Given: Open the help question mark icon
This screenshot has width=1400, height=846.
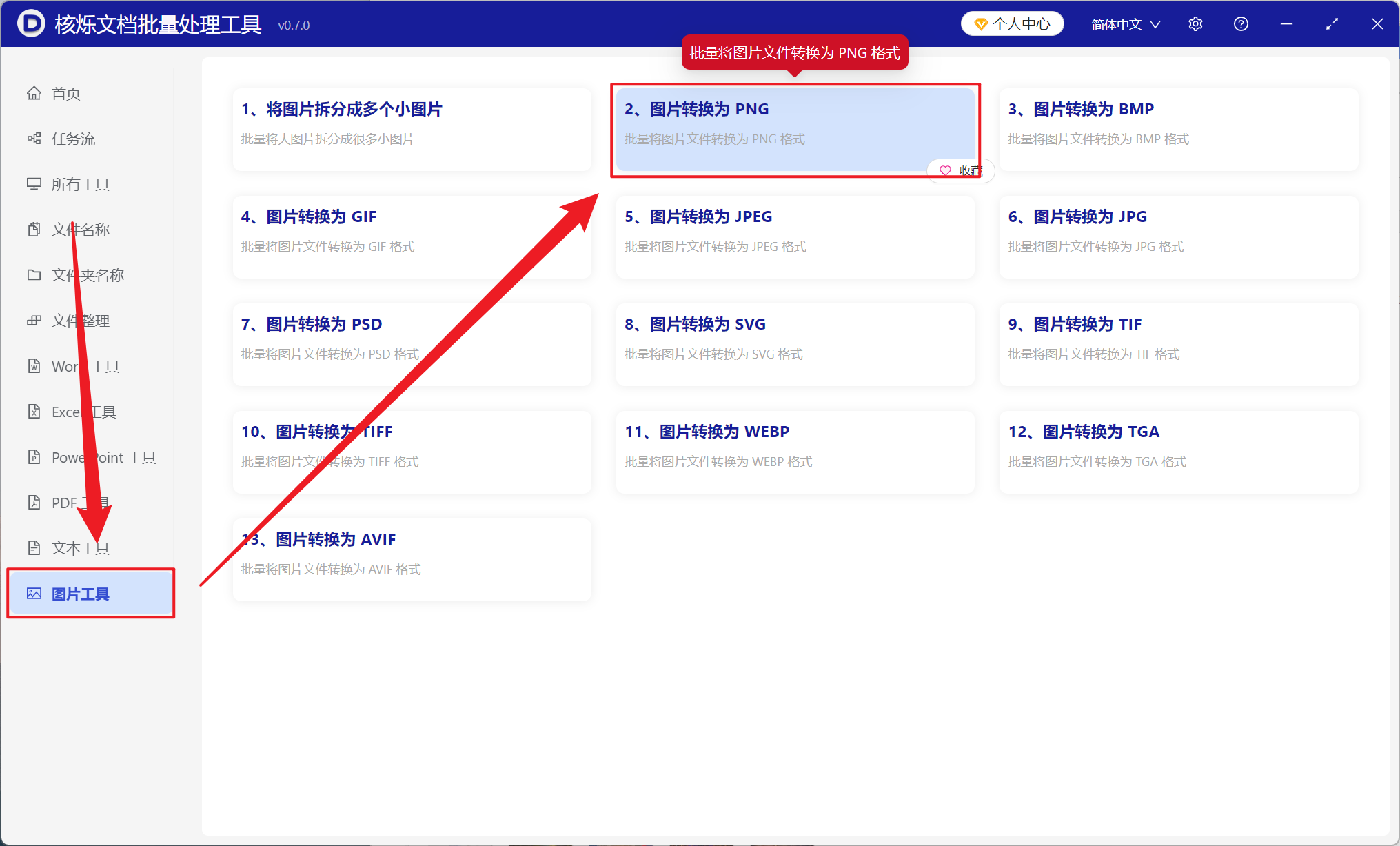Looking at the screenshot, I should [x=1241, y=24].
